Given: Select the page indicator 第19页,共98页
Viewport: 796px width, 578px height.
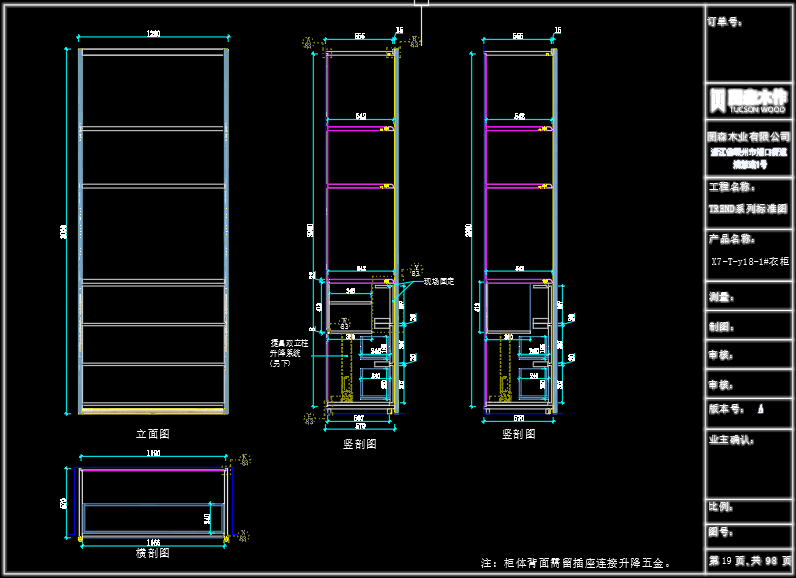Looking at the screenshot, I should click(749, 561).
